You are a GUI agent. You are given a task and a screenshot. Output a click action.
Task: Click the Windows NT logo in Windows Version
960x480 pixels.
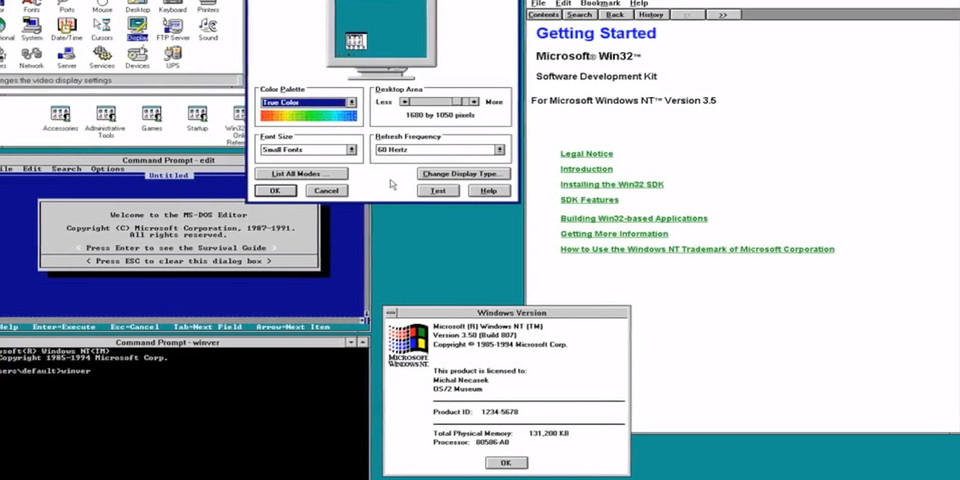pyautogui.click(x=408, y=345)
